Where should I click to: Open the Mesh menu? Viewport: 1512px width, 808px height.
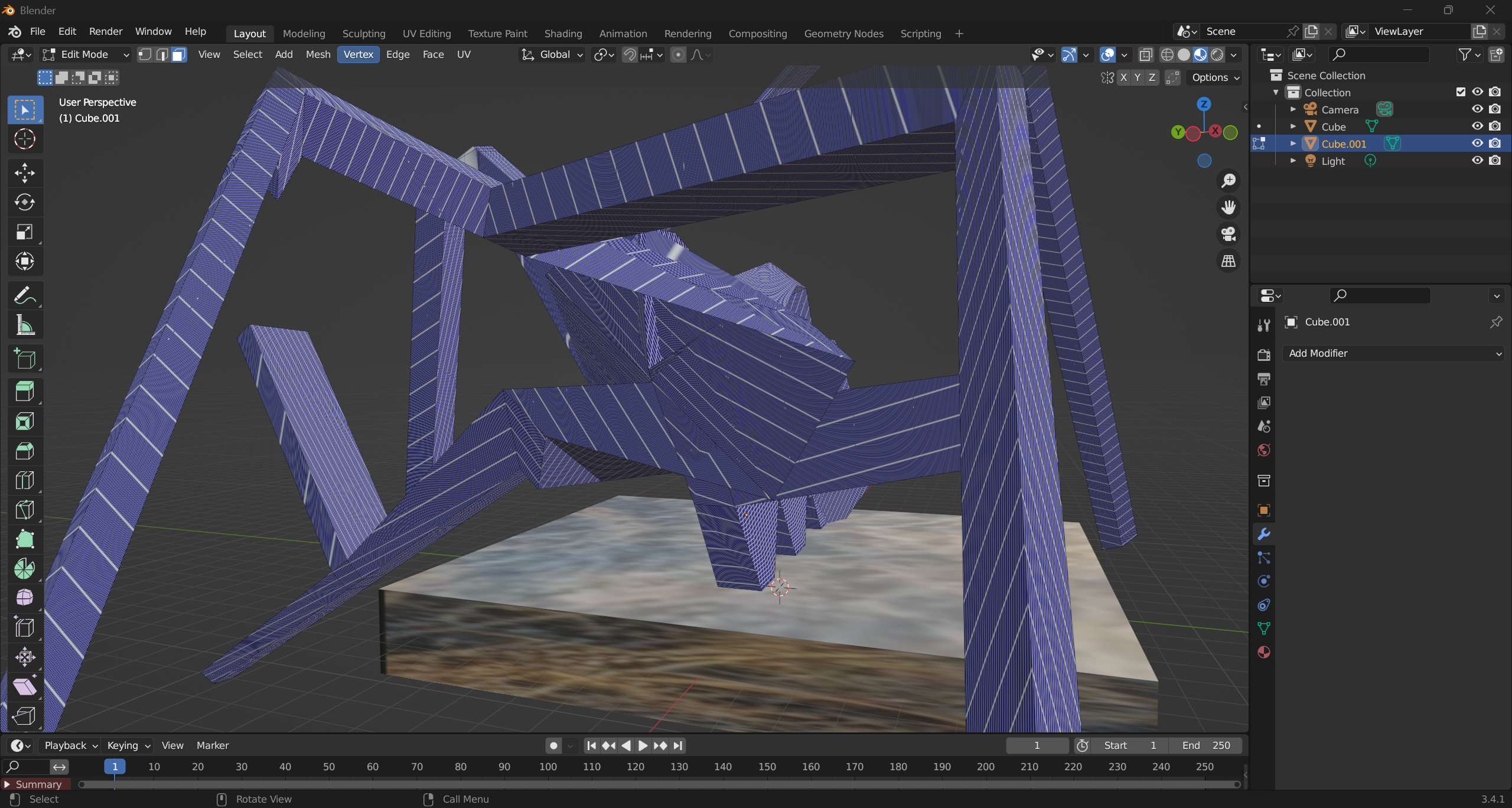(x=318, y=55)
